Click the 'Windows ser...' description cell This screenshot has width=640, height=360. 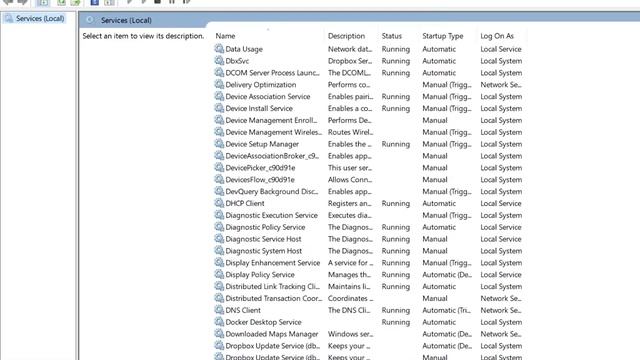point(351,334)
